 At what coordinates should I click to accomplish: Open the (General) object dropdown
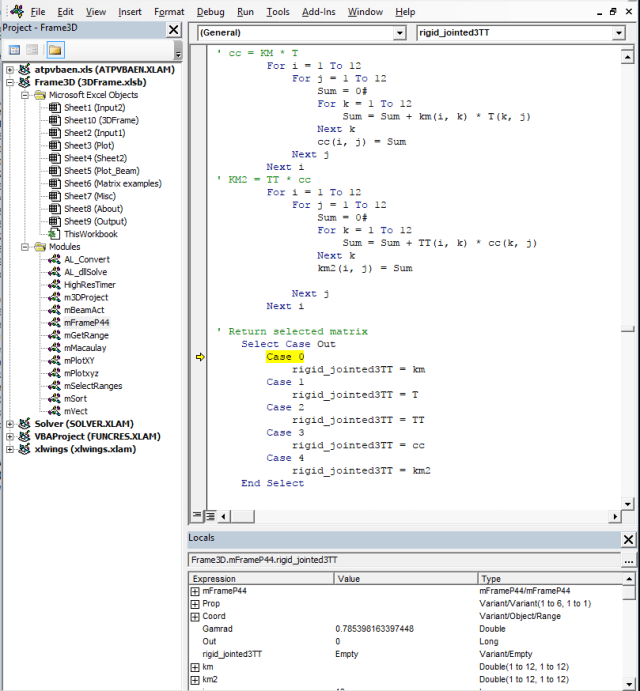[x=398, y=33]
